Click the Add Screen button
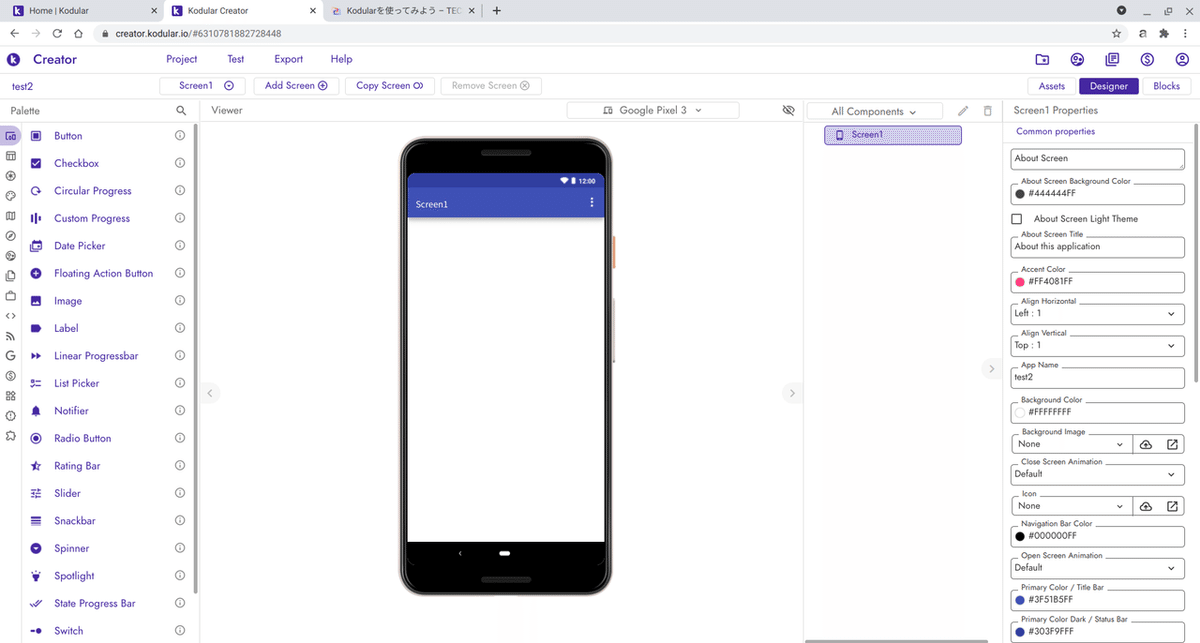Image resolution: width=1200 pixels, height=643 pixels. (296, 86)
